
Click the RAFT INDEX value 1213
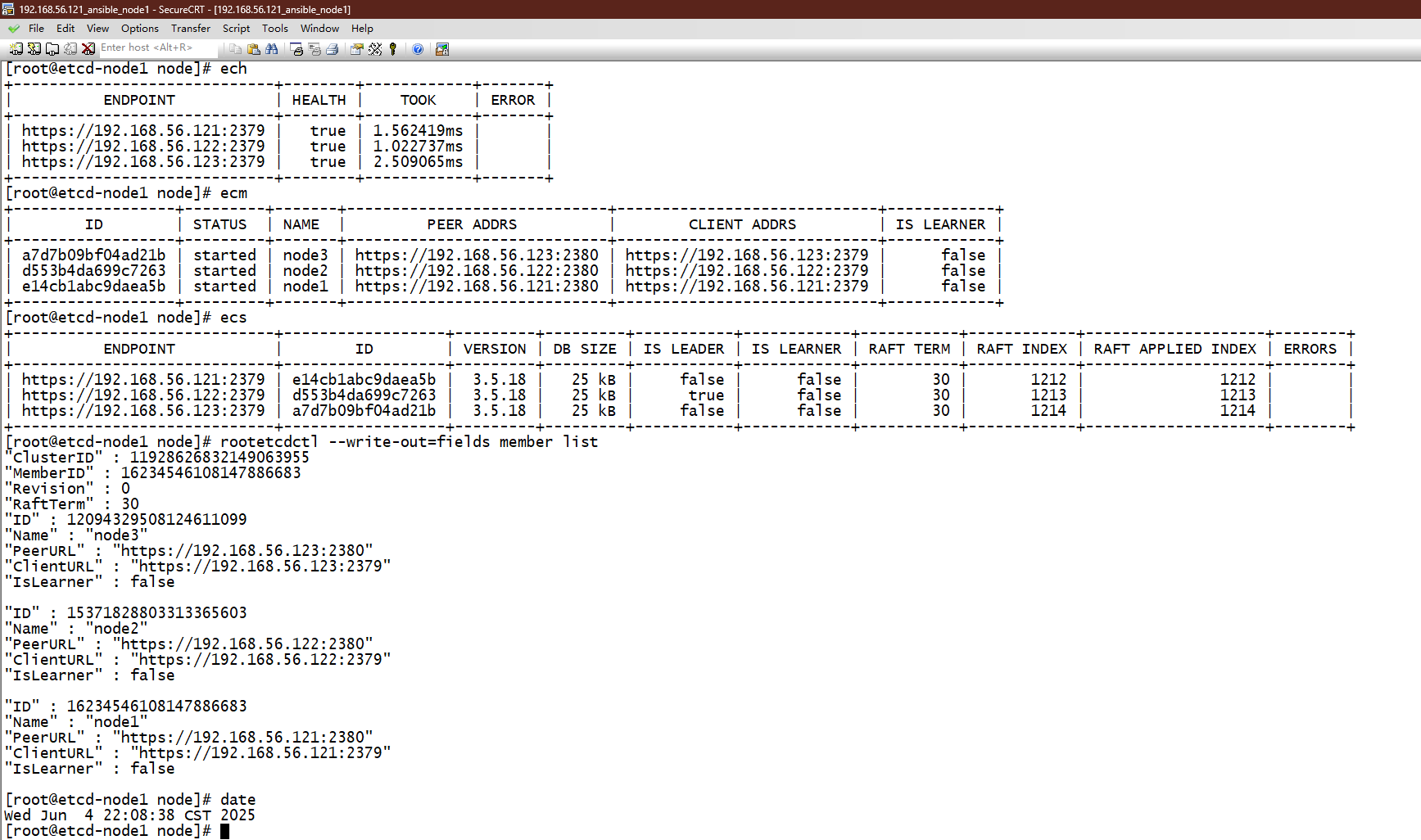pos(1048,395)
